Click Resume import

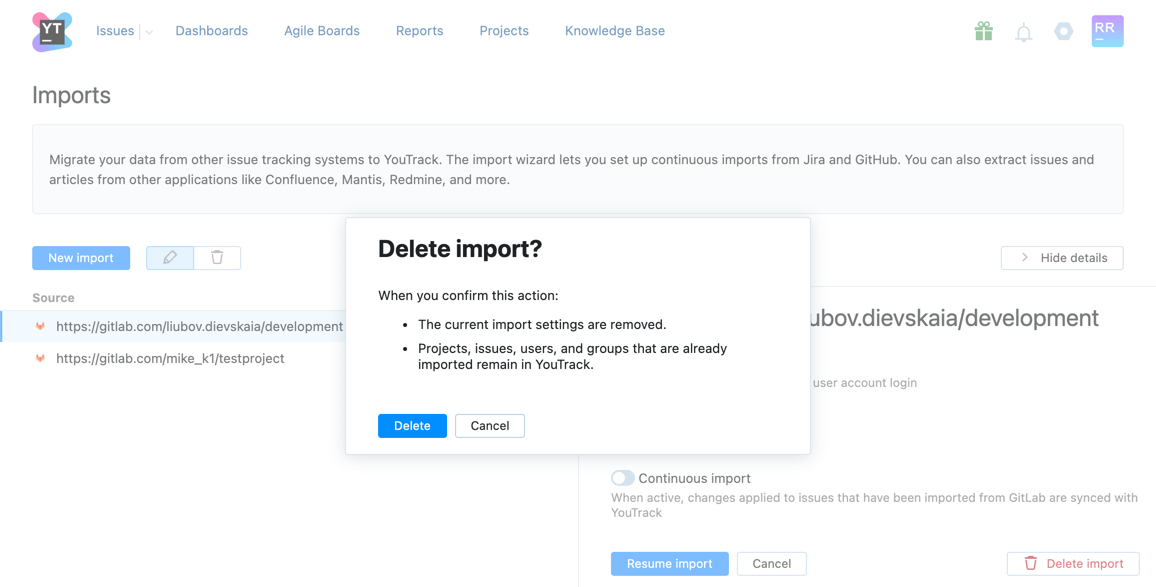(x=669, y=563)
